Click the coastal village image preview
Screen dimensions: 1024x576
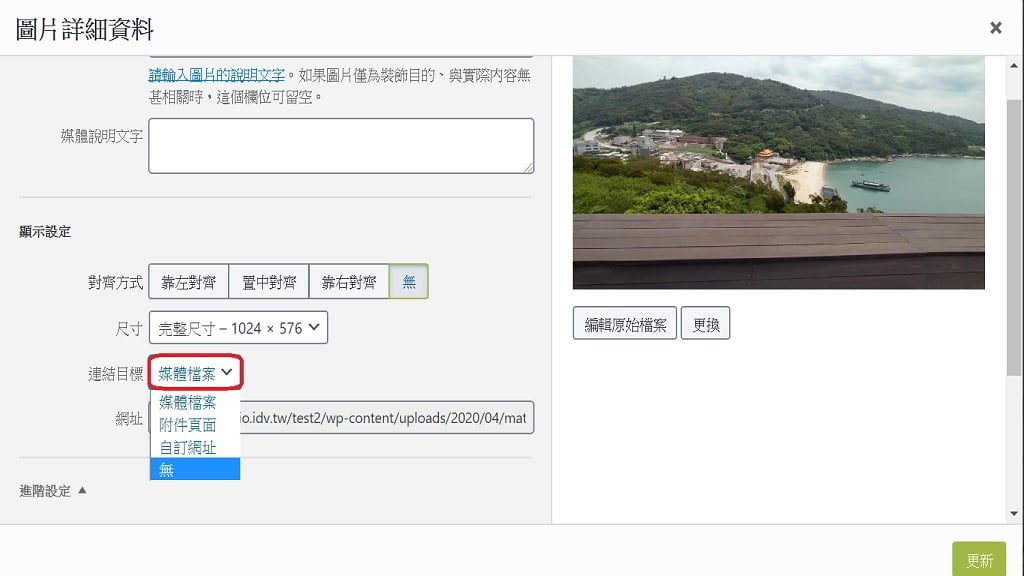778,172
